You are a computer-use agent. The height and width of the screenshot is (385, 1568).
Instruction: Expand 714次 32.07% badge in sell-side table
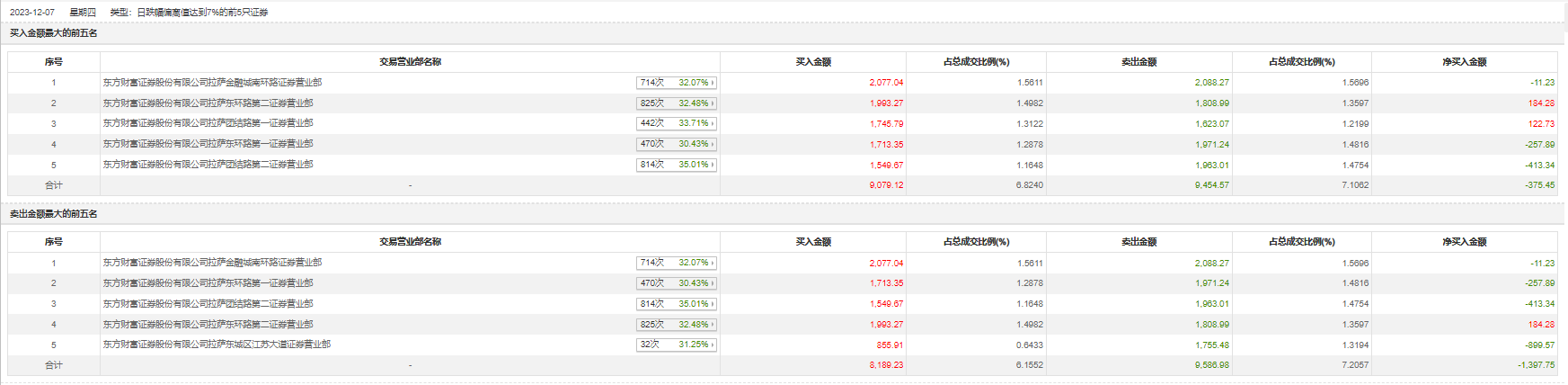click(x=676, y=263)
